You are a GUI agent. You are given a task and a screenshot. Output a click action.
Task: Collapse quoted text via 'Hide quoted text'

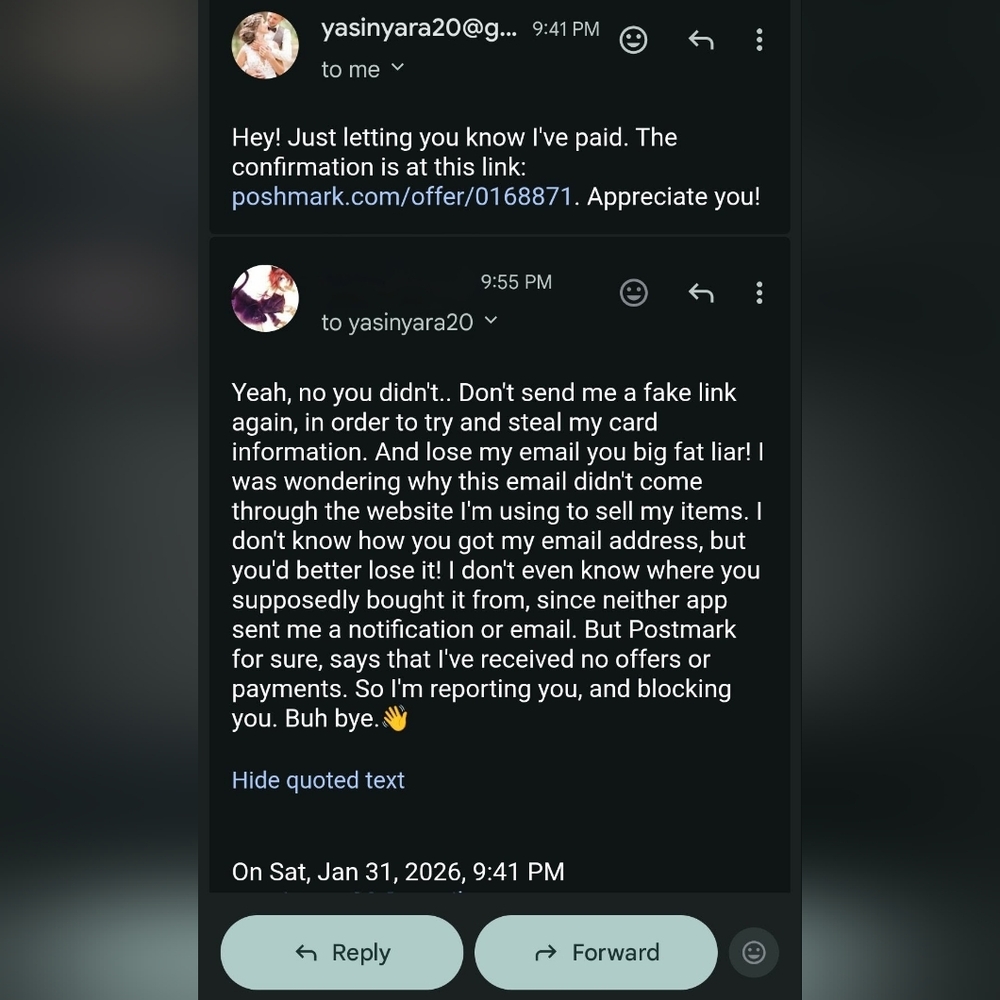click(x=318, y=780)
